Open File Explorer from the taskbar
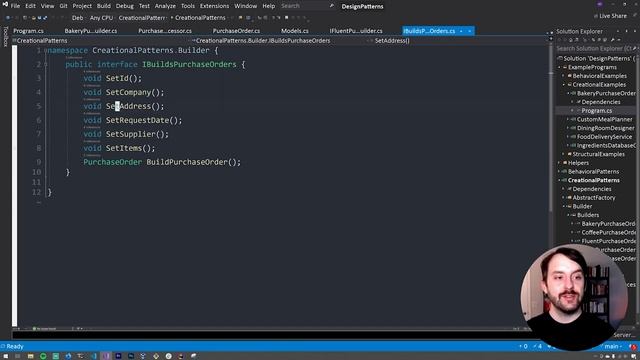The image size is (640, 360). point(31,356)
